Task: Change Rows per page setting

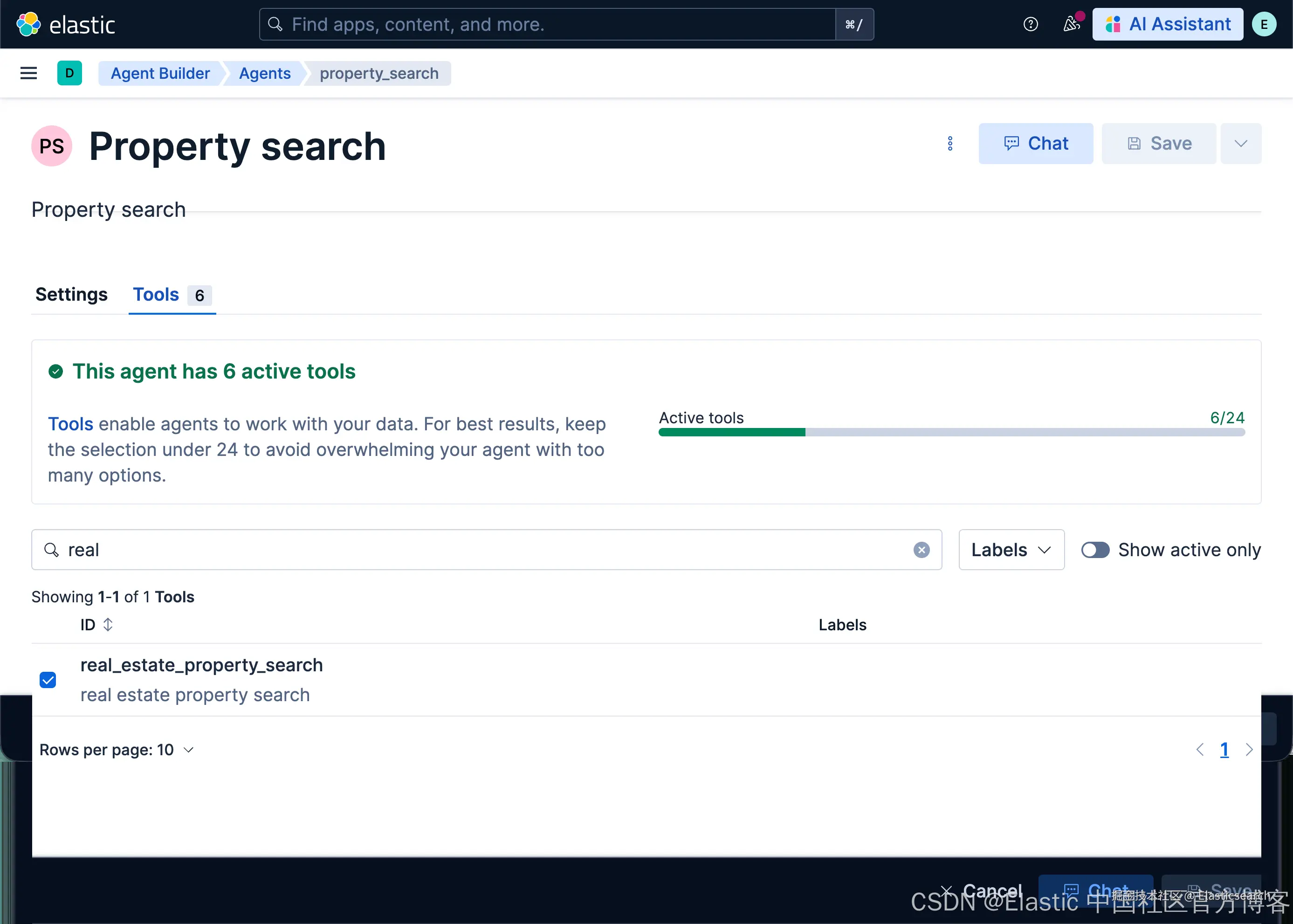Action: [x=117, y=750]
